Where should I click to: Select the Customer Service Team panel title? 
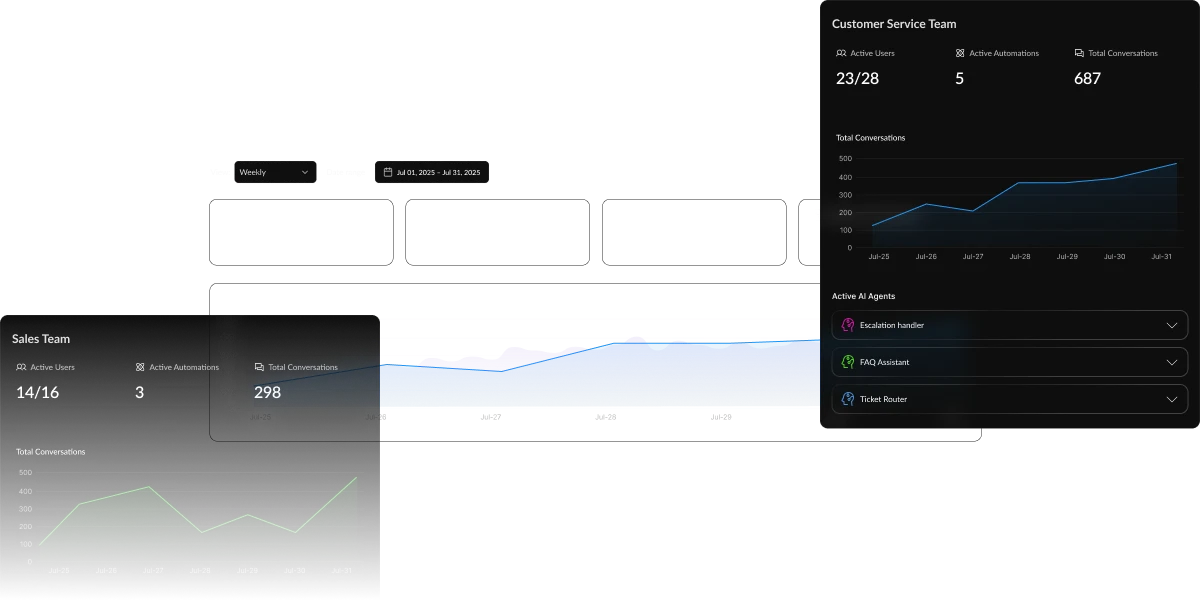[893, 24]
